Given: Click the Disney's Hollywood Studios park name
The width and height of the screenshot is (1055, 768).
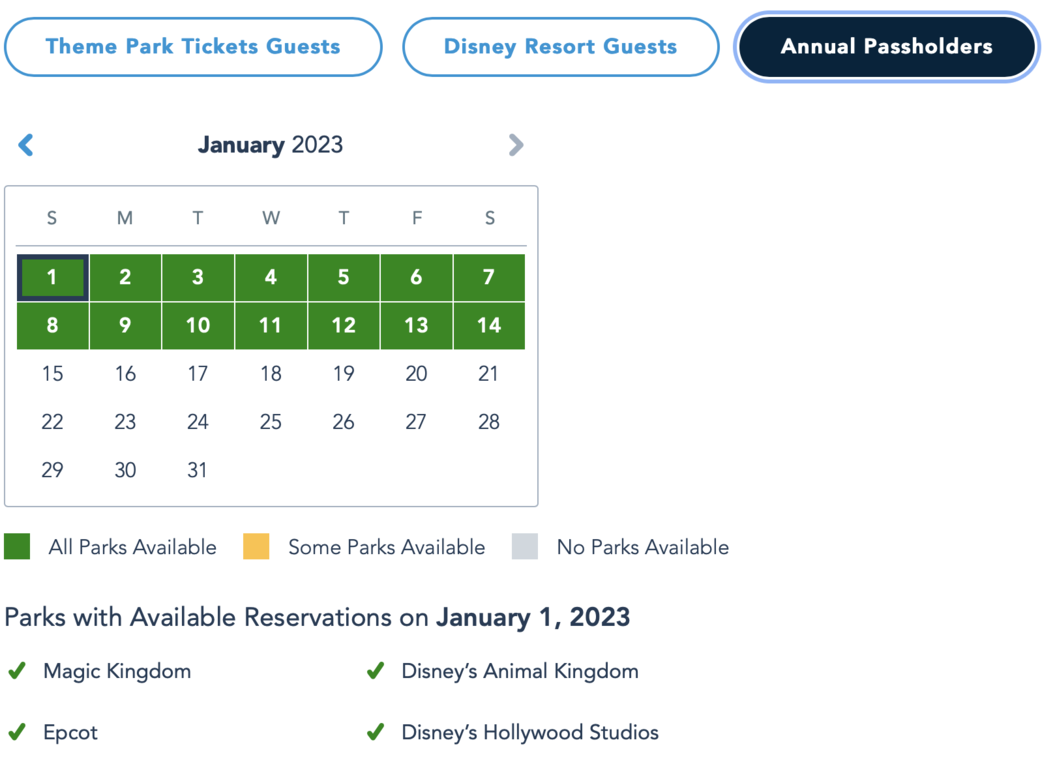Looking at the screenshot, I should (530, 732).
